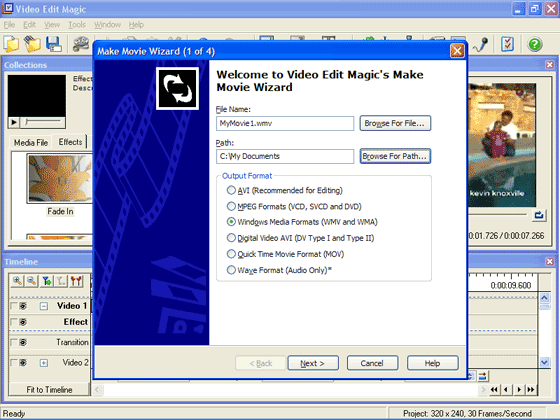Viewport: 560px width, 420px height.
Task: Click the File Name input field
Action: click(x=285, y=123)
